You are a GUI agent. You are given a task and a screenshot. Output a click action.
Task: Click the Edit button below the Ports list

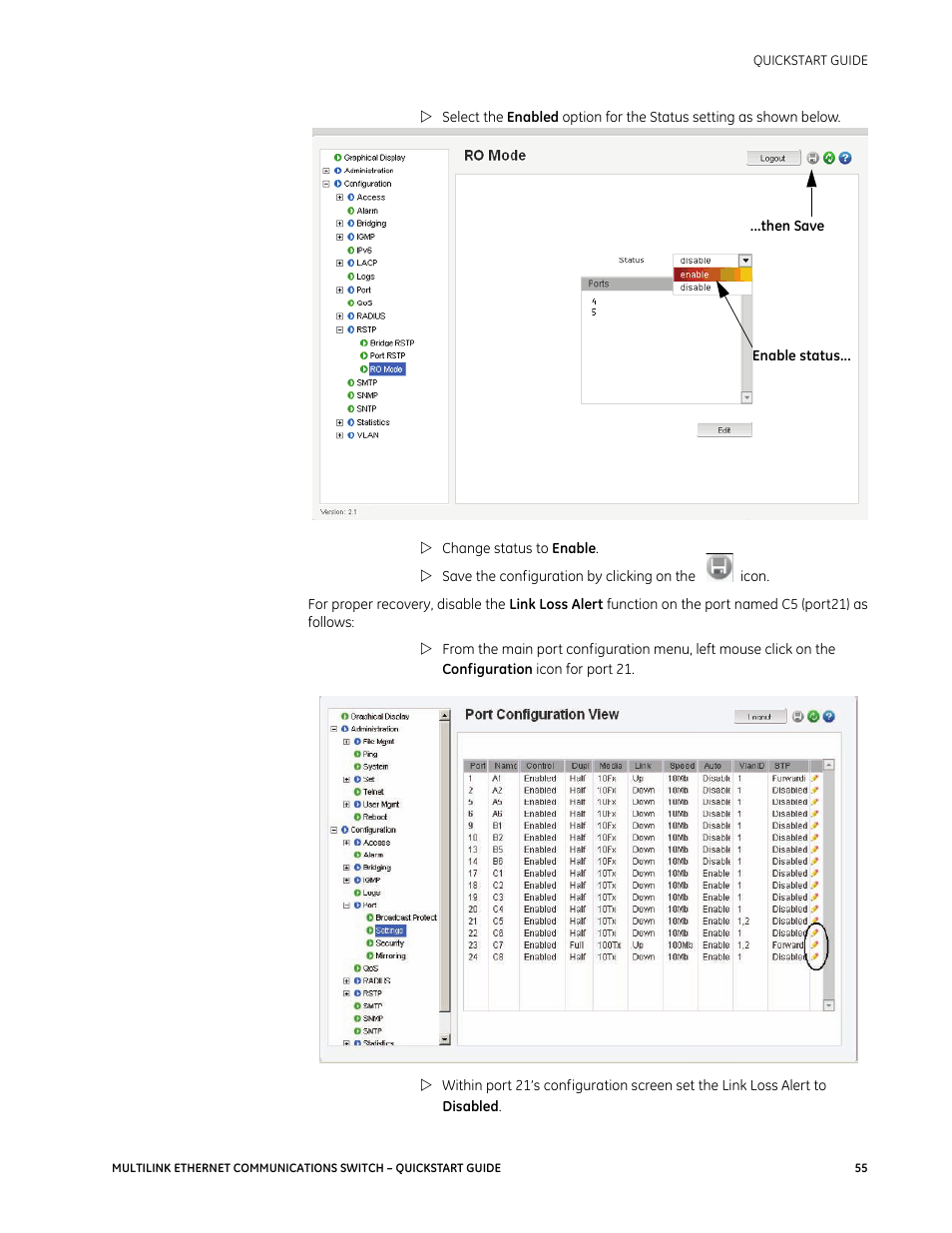pos(724,430)
